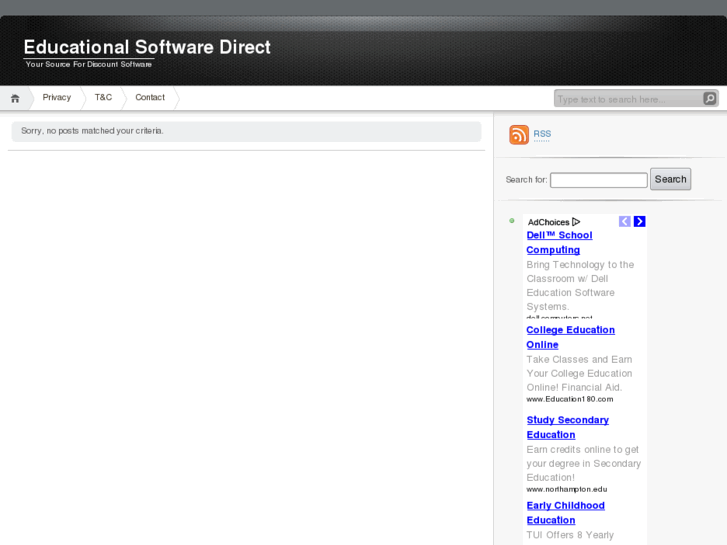Click the www.northampton.edu ad URL

pyautogui.click(x=567, y=489)
